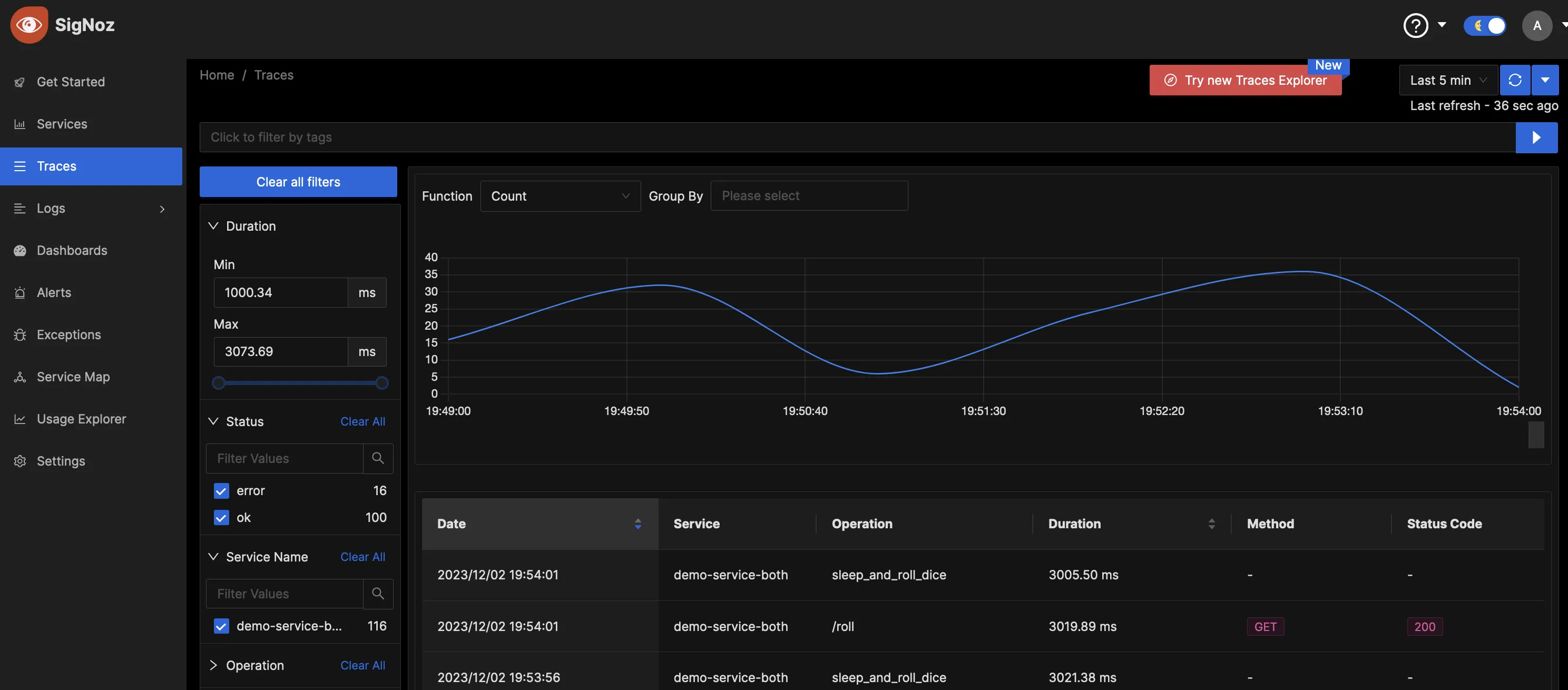Viewport: 1568px width, 690px height.
Task: Collapse the Status filter section
Action: click(213, 421)
